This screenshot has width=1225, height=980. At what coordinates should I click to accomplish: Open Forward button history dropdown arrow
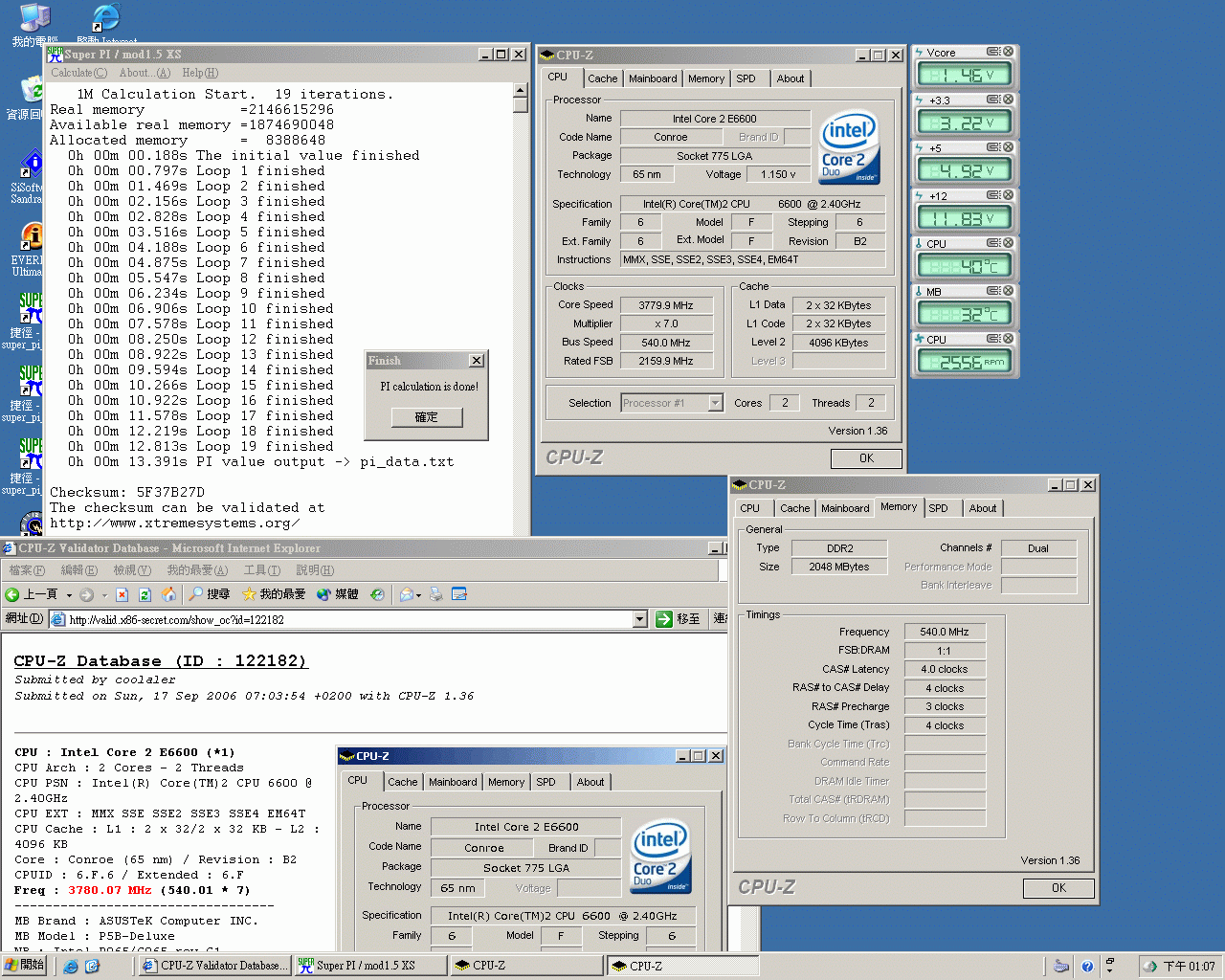[103, 595]
